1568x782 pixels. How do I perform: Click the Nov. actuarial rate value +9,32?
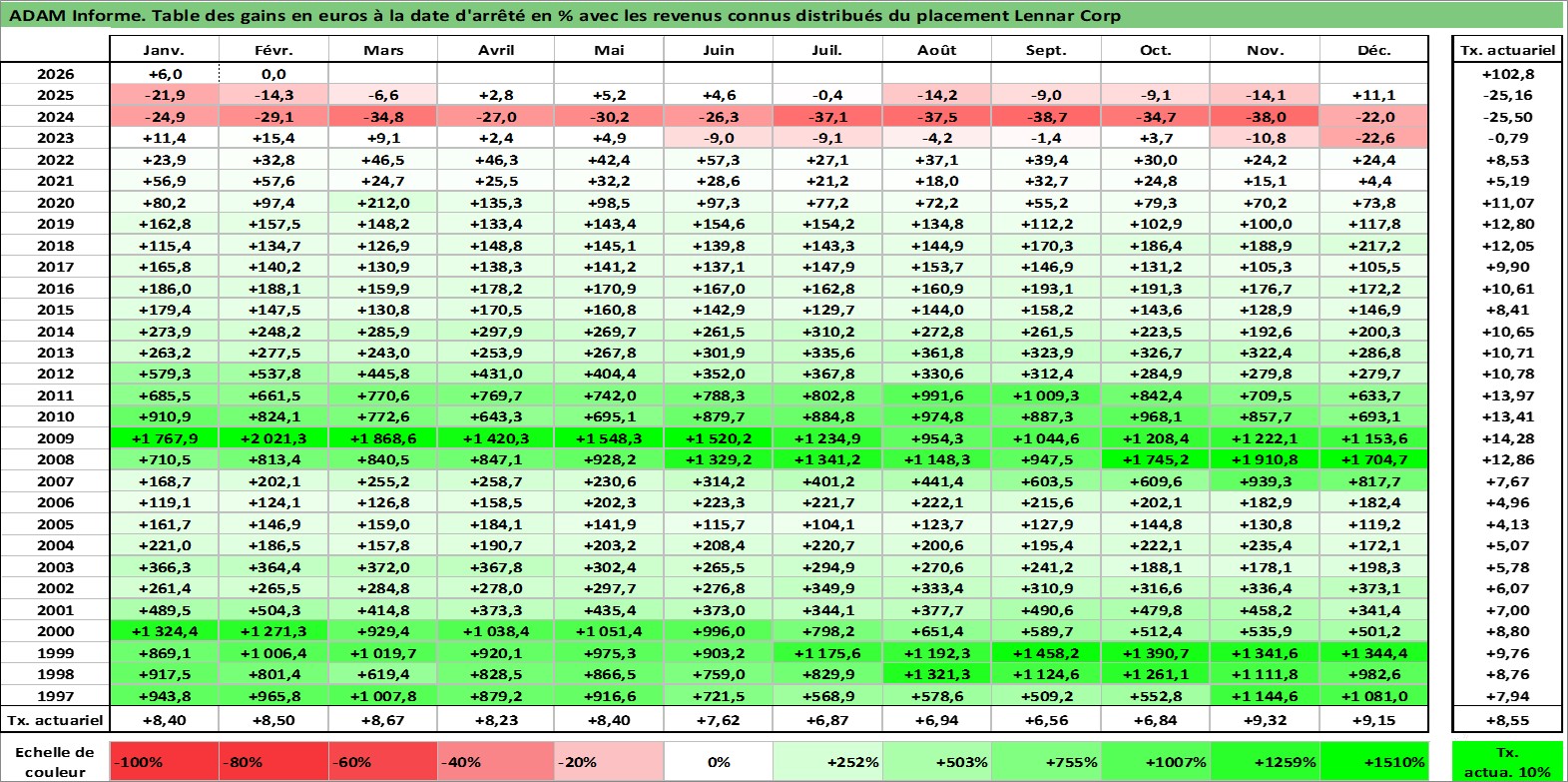point(1265,719)
